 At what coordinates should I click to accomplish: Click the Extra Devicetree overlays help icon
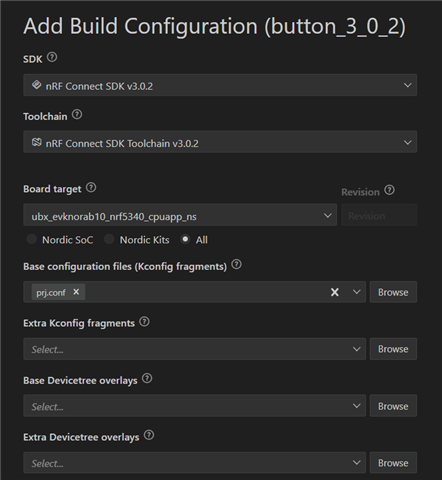(149, 435)
